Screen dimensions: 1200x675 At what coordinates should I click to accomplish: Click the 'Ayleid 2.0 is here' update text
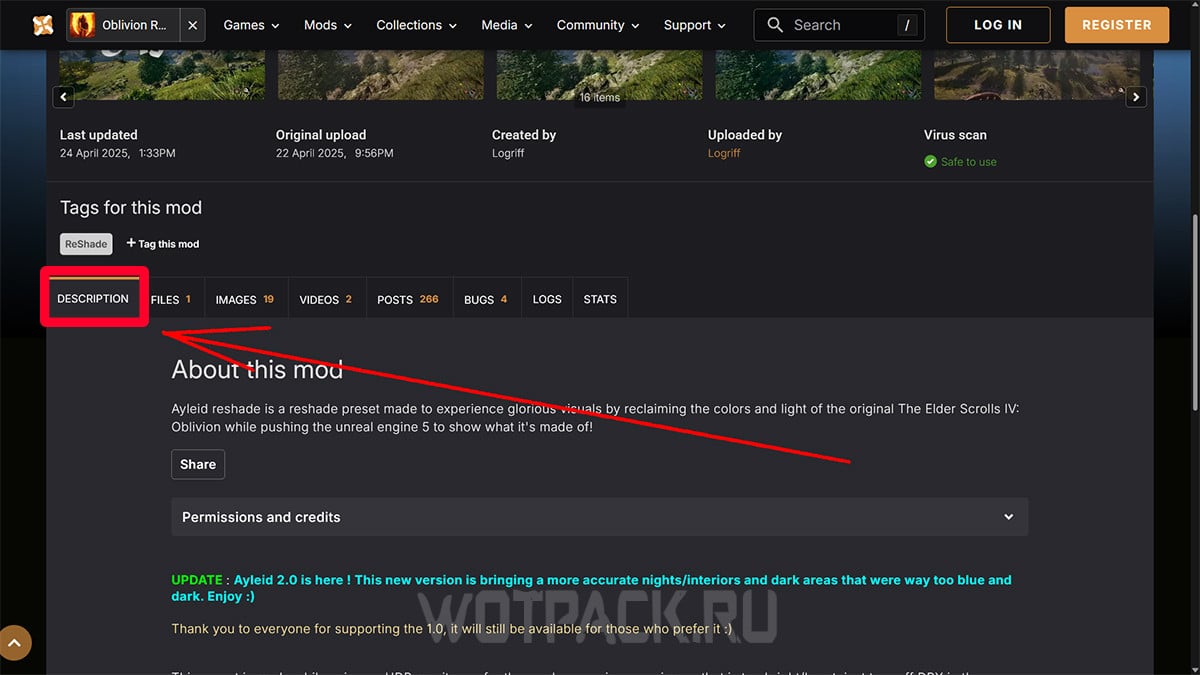click(591, 588)
